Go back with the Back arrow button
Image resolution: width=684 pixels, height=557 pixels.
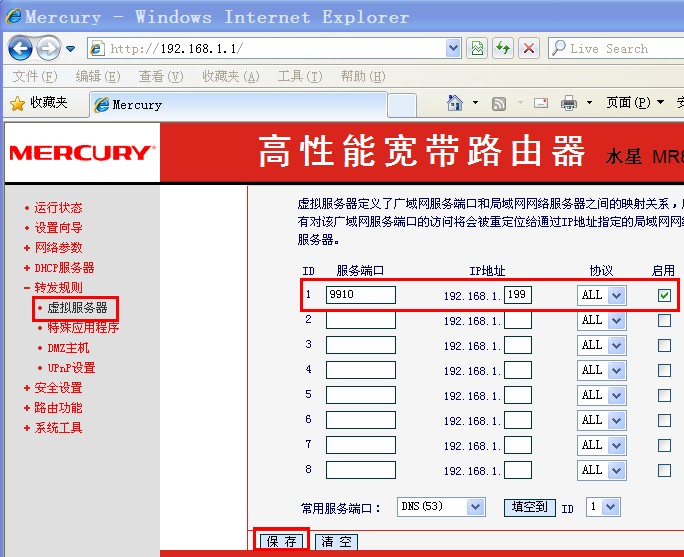(20, 48)
